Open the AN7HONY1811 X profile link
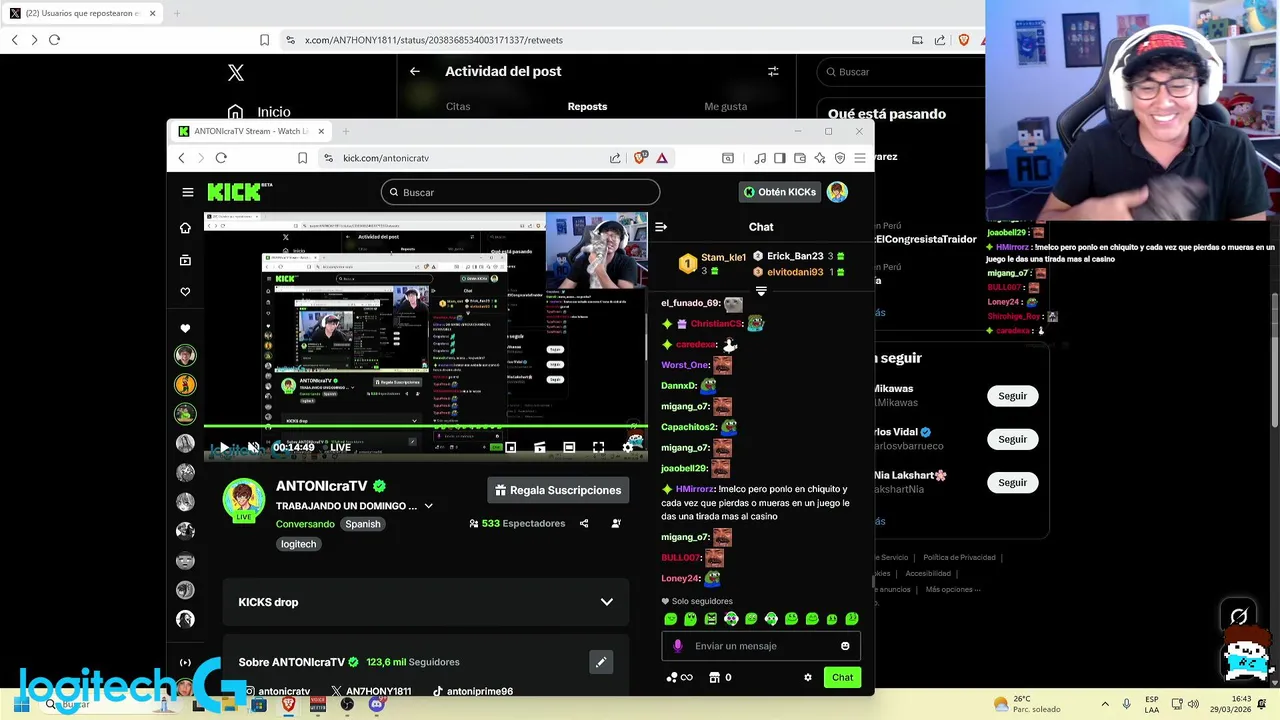 [x=371, y=691]
